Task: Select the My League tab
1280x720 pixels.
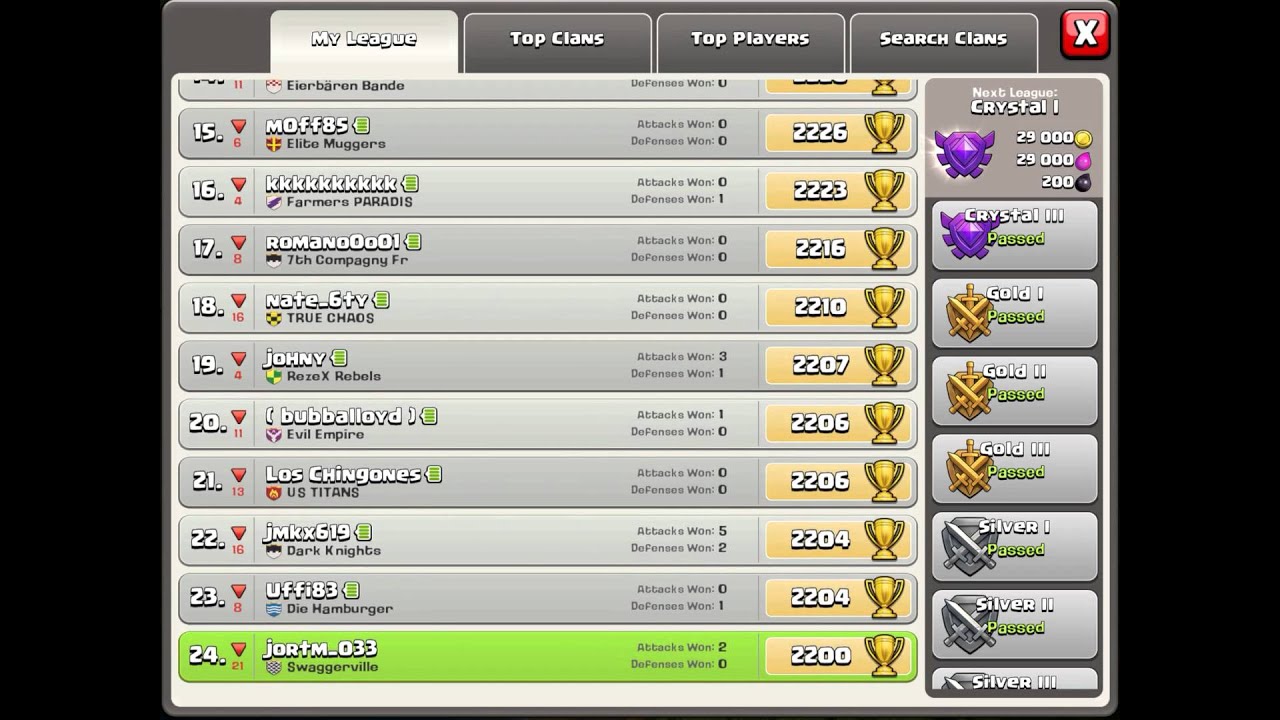Action: tap(364, 40)
